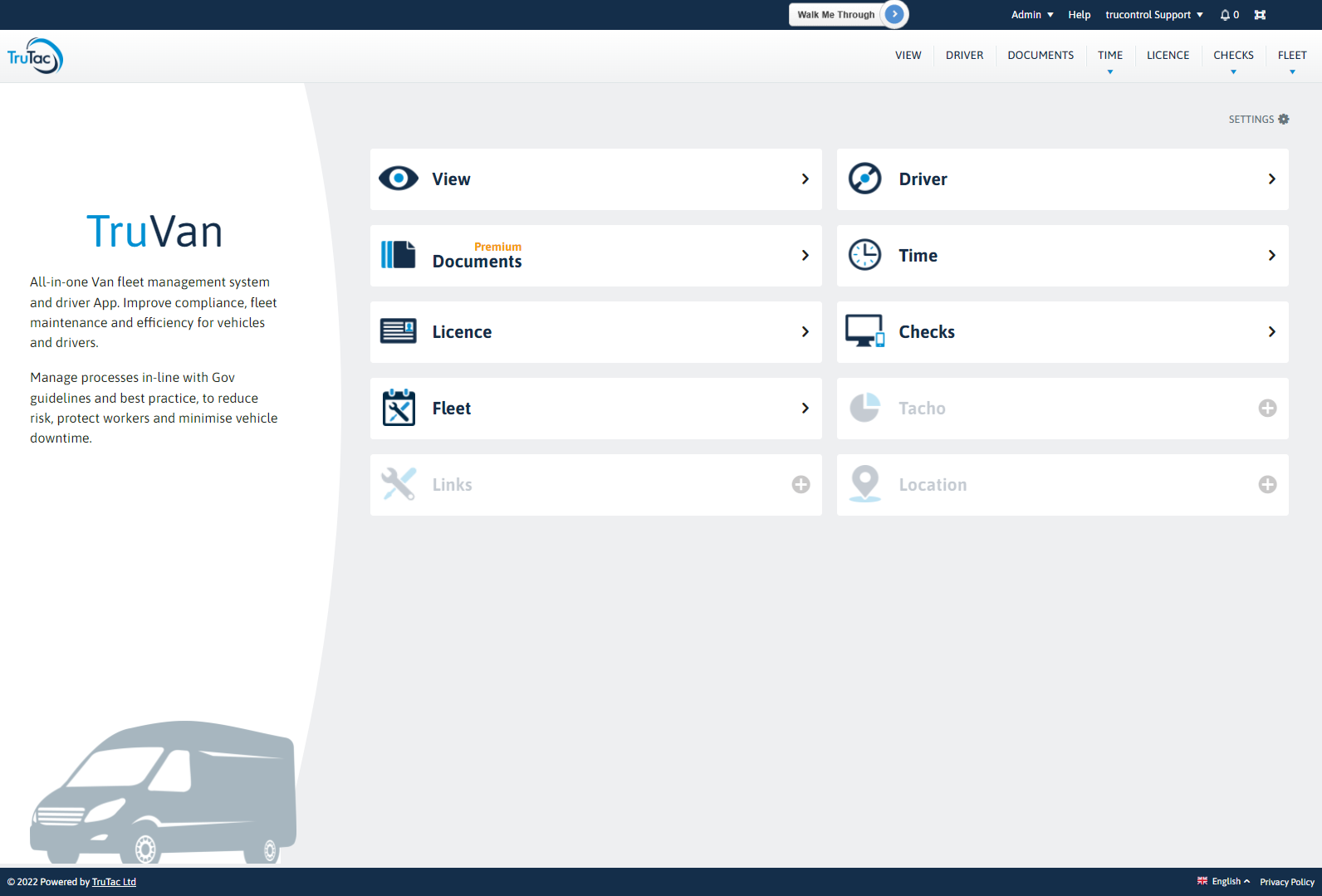This screenshot has height=896, width=1322.
Task: Click the Checks monitor icon
Action: pyautogui.click(x=864, y=331)
